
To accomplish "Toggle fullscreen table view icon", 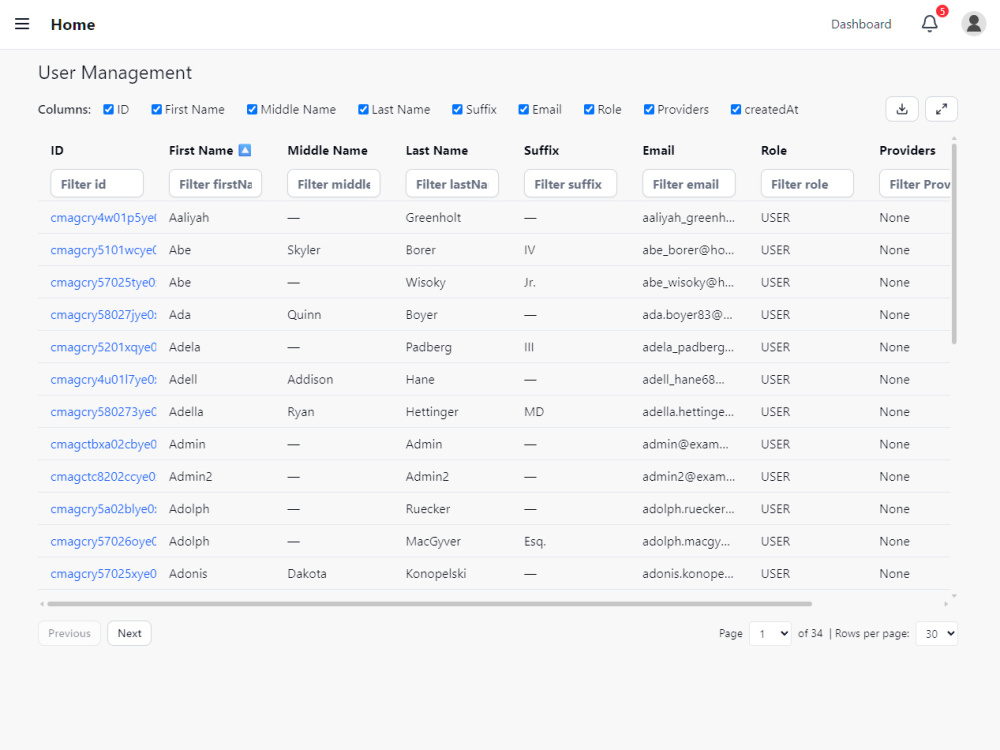I will pyautogui.click(x=941, y=109).
